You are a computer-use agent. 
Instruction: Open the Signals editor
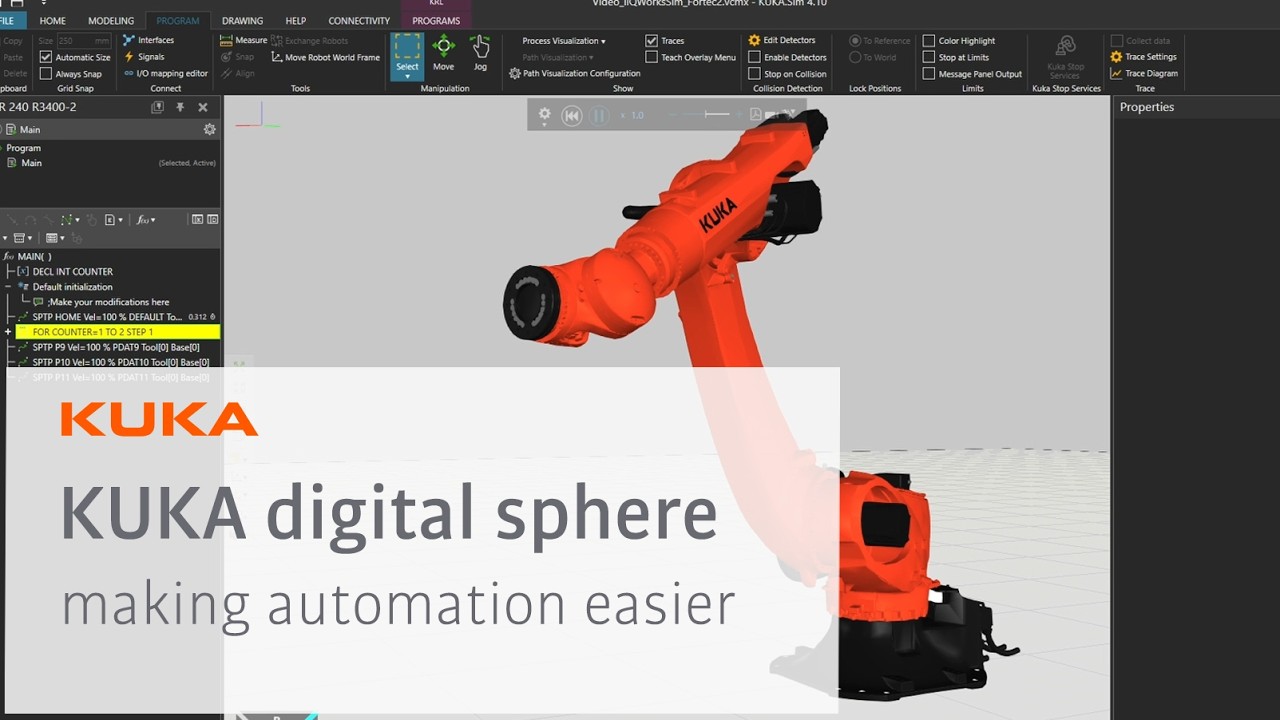click(144, 57)
